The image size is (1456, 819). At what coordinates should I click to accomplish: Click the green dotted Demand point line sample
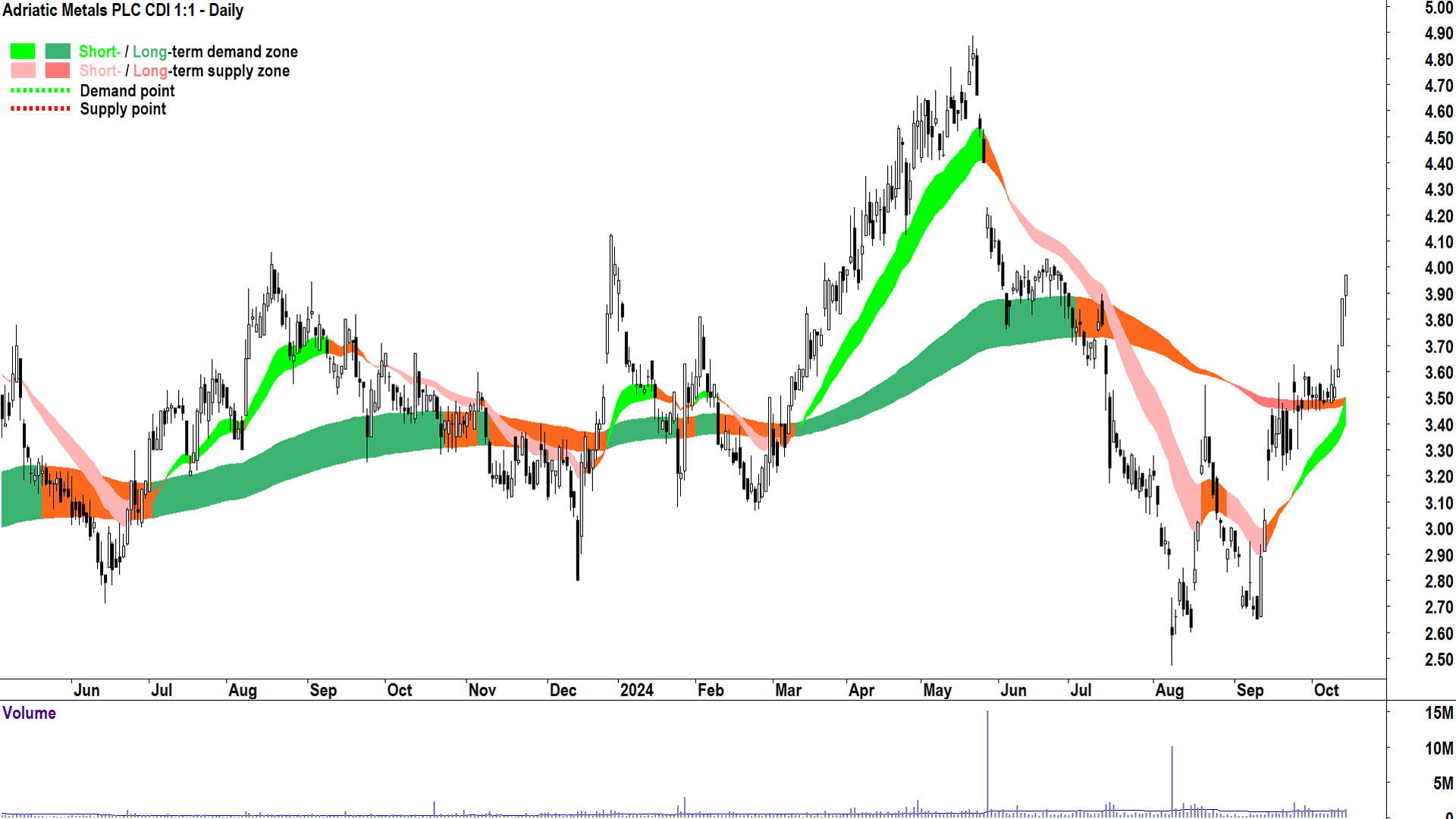(40, 90)
